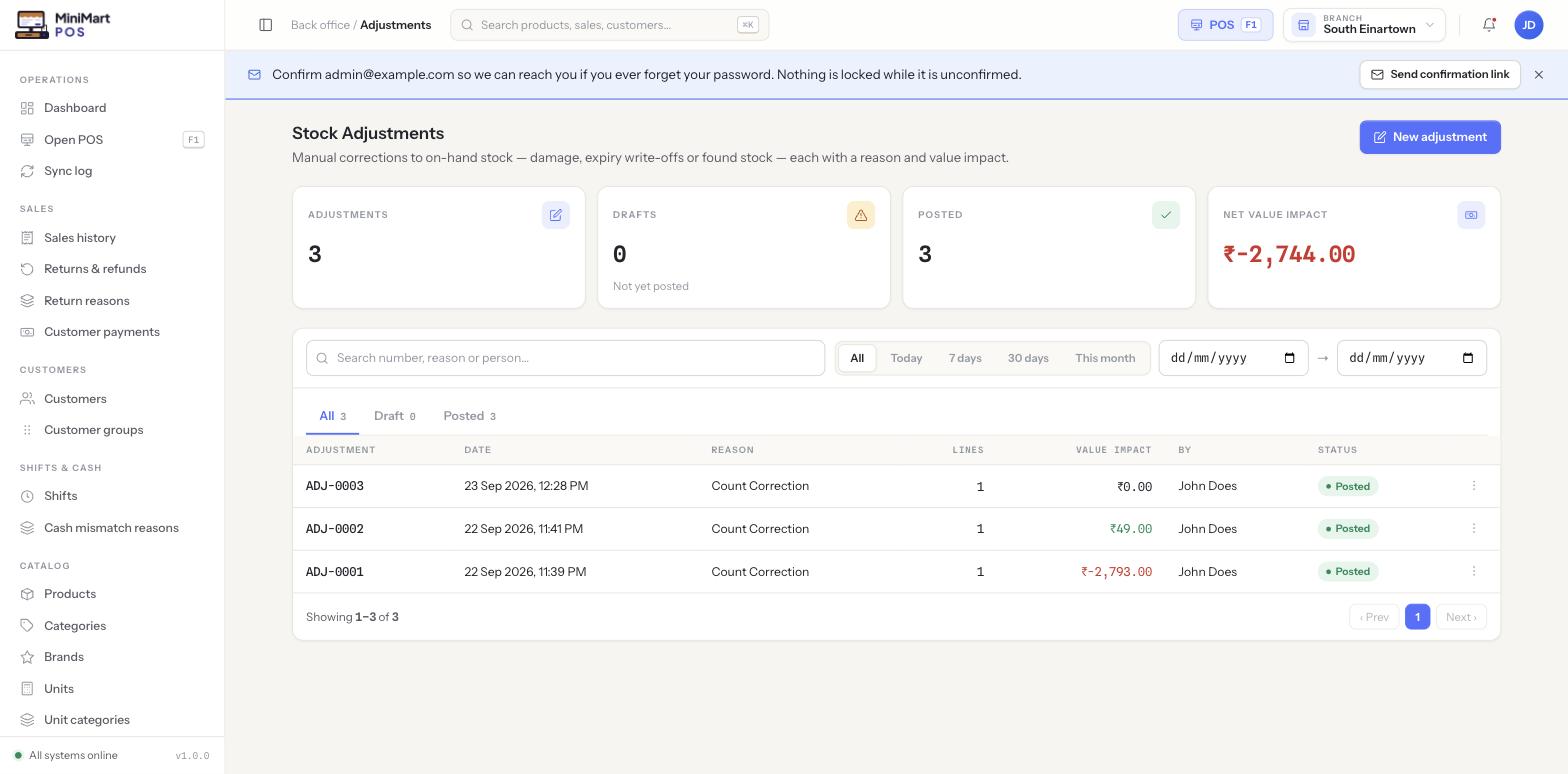Open POS from the sidebar
The width and height of the screenshot is (1568, 774).
click(112, 140)
